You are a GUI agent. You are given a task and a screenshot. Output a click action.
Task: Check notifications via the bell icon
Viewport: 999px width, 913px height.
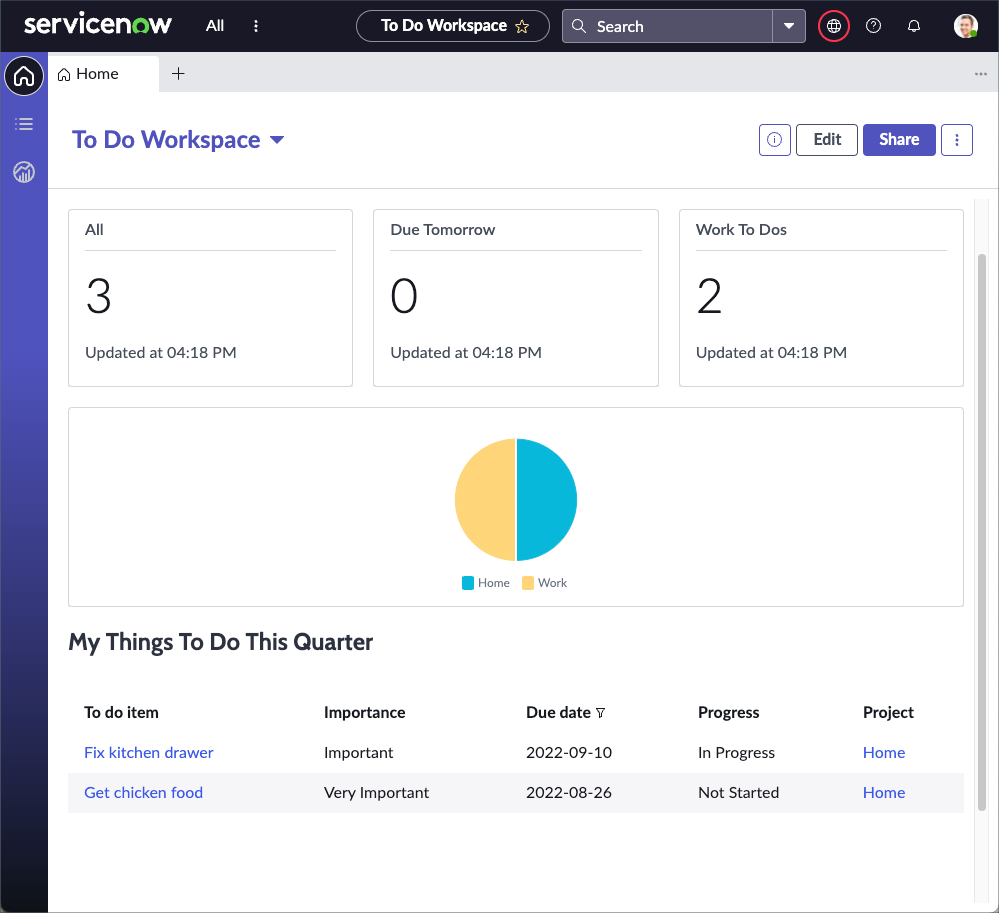click(913, 26)
